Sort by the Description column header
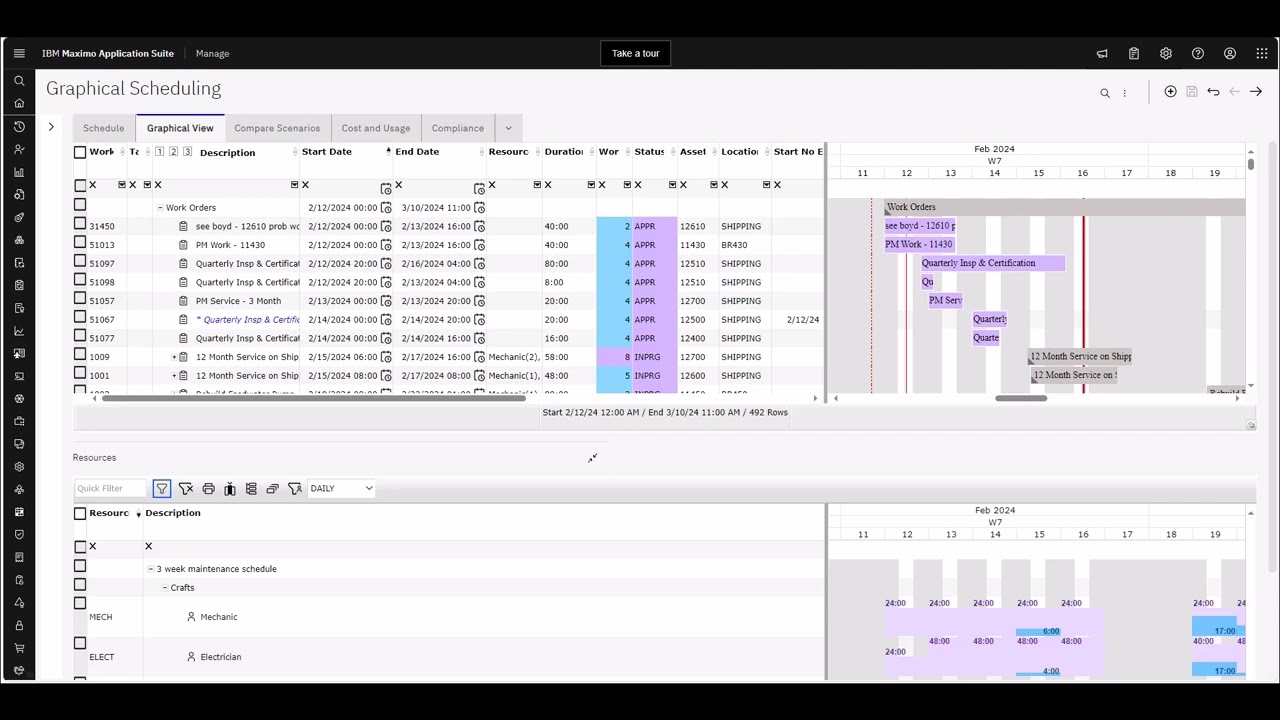The height and width of the screenshot is (720, 1280). click(227, 153)
